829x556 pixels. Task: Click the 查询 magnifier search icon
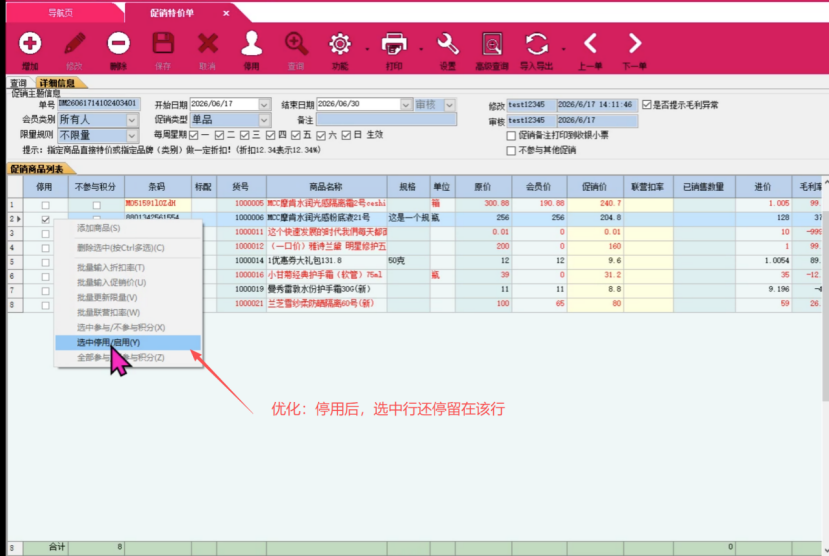point(296,43)
